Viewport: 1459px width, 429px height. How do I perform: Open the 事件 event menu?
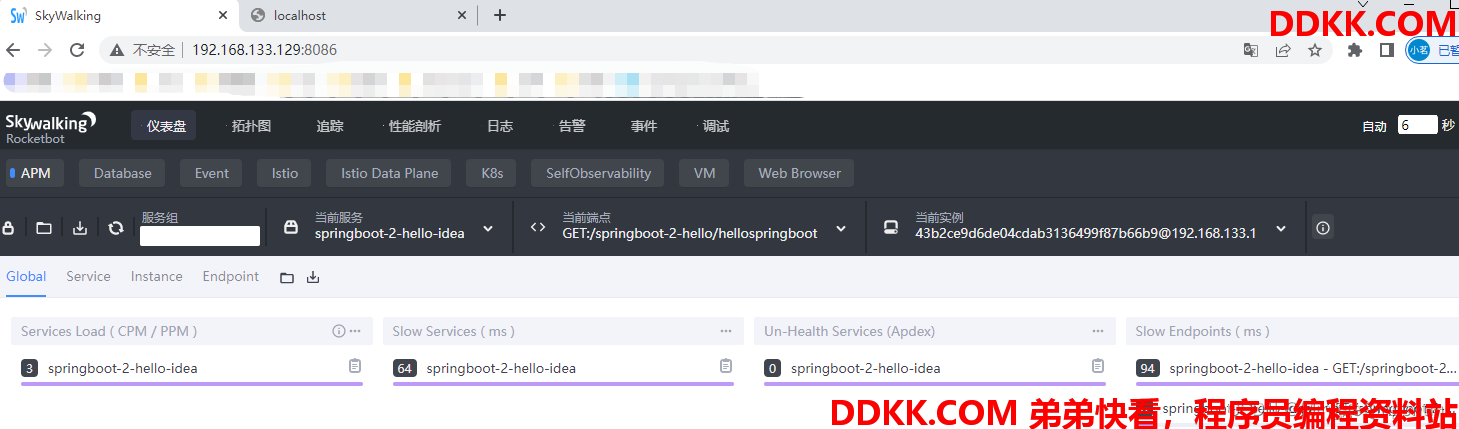click(643, 126)
